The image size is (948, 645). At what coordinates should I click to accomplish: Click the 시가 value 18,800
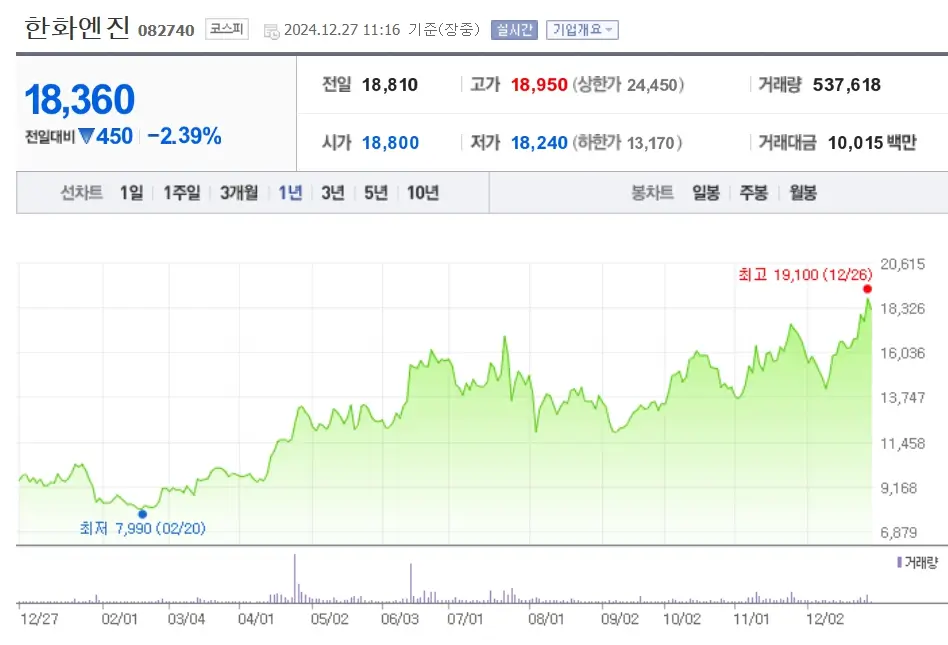pos(391,143)
